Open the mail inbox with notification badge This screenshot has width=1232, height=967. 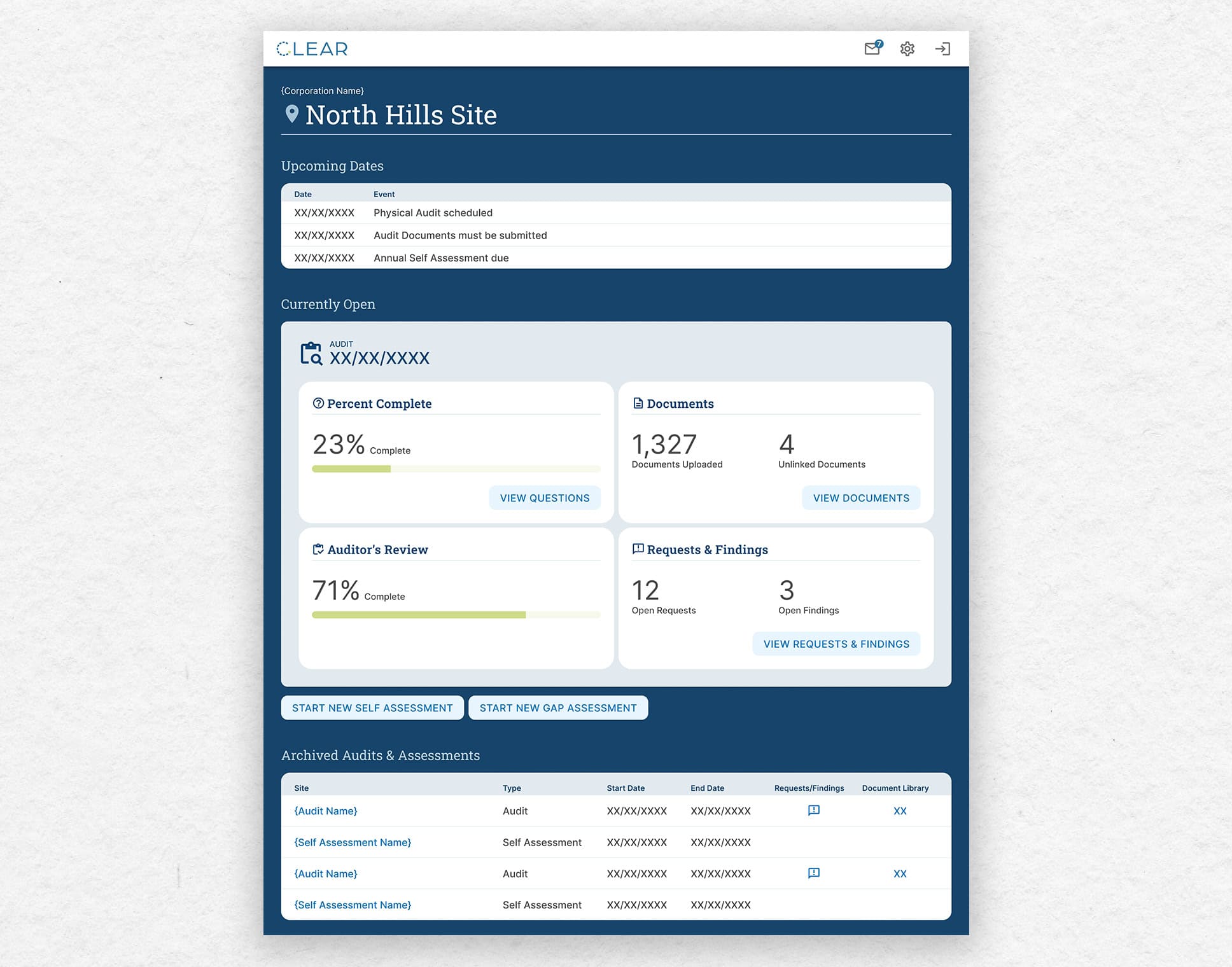pyautogui.click(x=872, y=48)
